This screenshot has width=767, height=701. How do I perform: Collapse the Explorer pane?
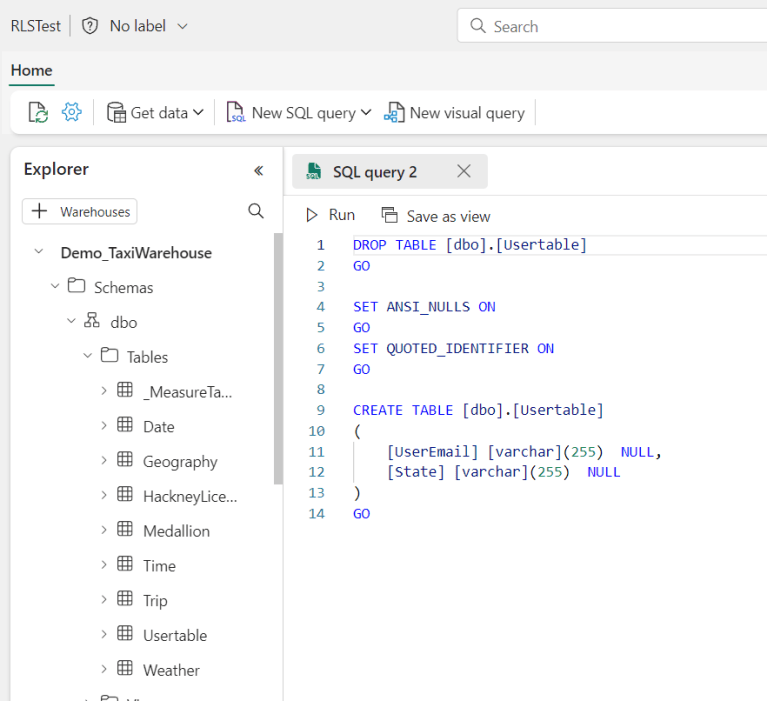[x=259, y=170]
